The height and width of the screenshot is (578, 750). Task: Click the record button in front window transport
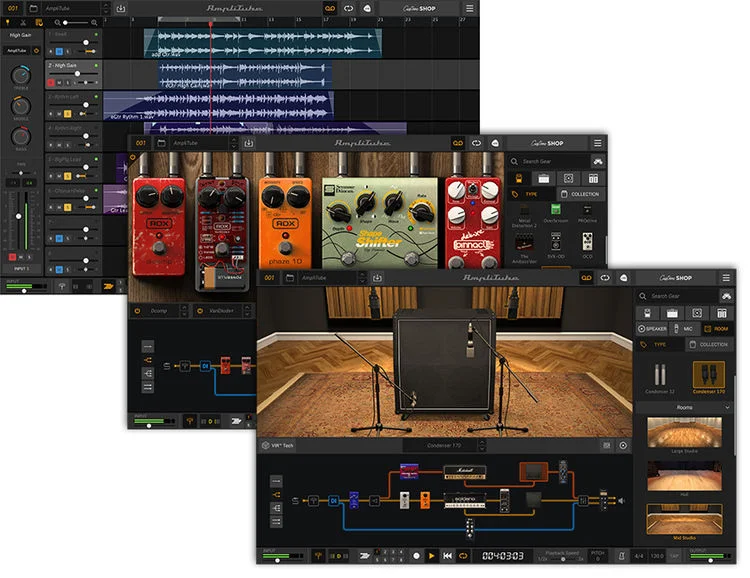(x=416, y=556)
